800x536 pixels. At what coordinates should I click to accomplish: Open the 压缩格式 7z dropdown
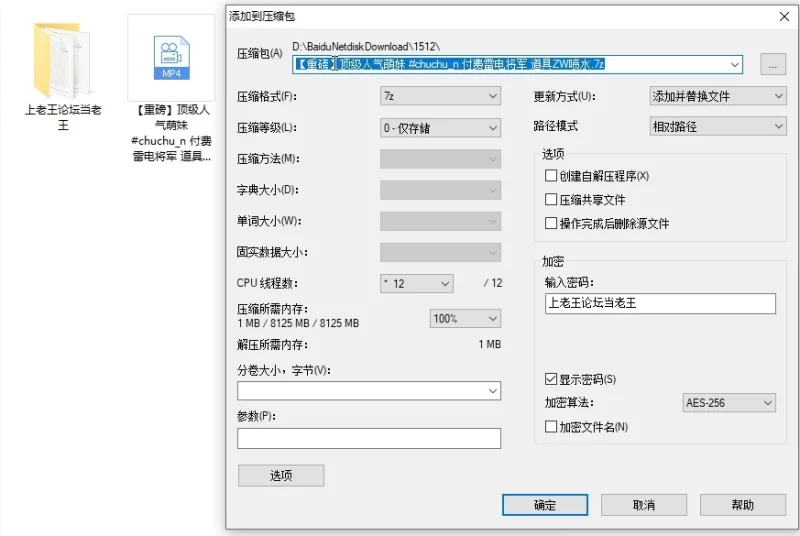(440, 96)
